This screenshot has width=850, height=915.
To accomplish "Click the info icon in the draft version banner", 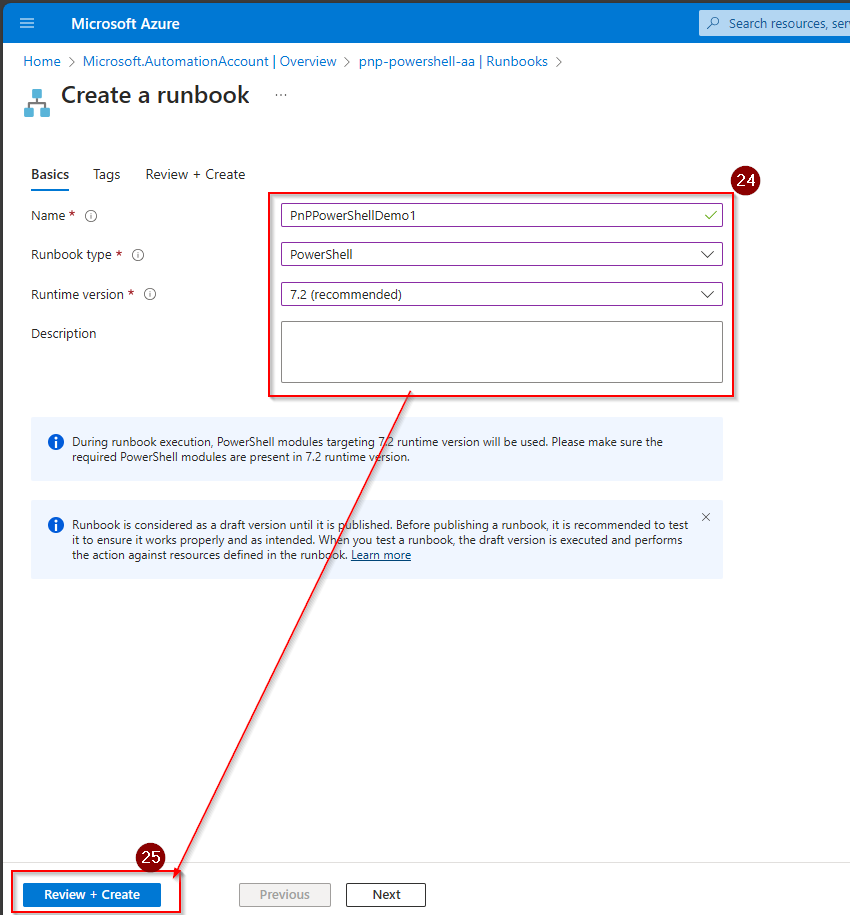I will (x=56, y=525).
